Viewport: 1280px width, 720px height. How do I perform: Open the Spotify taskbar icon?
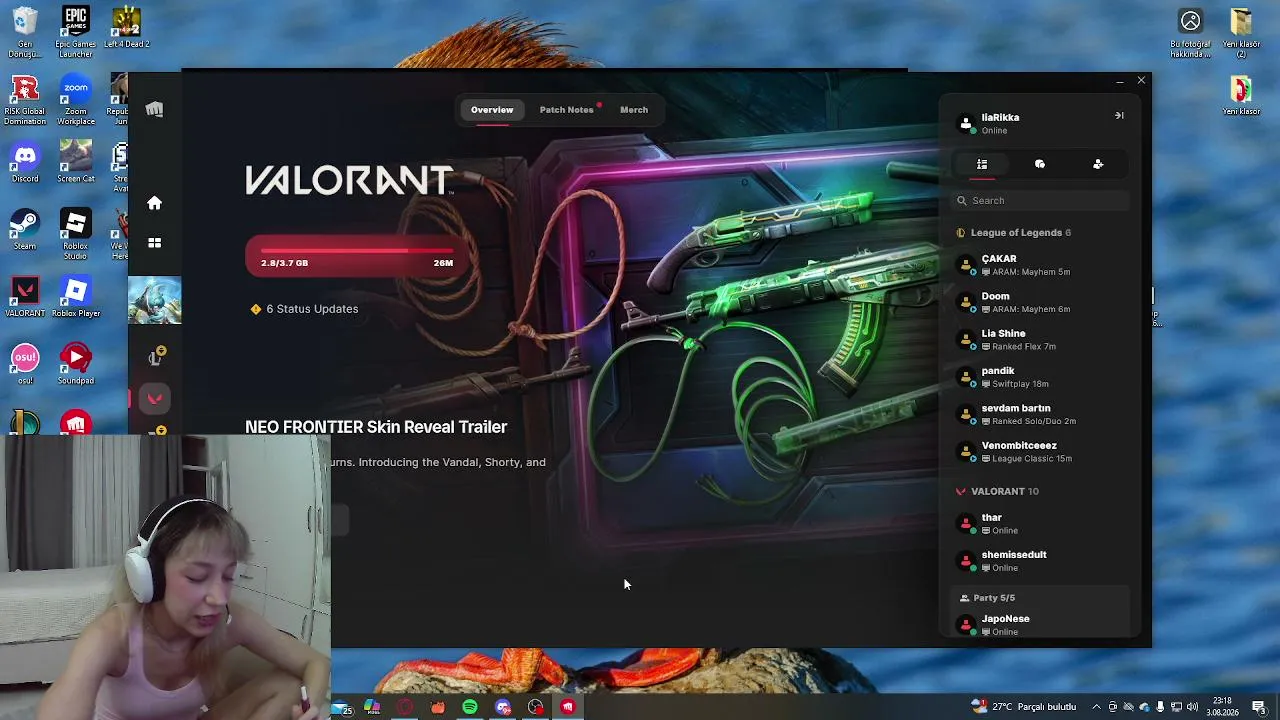point(470,707)
